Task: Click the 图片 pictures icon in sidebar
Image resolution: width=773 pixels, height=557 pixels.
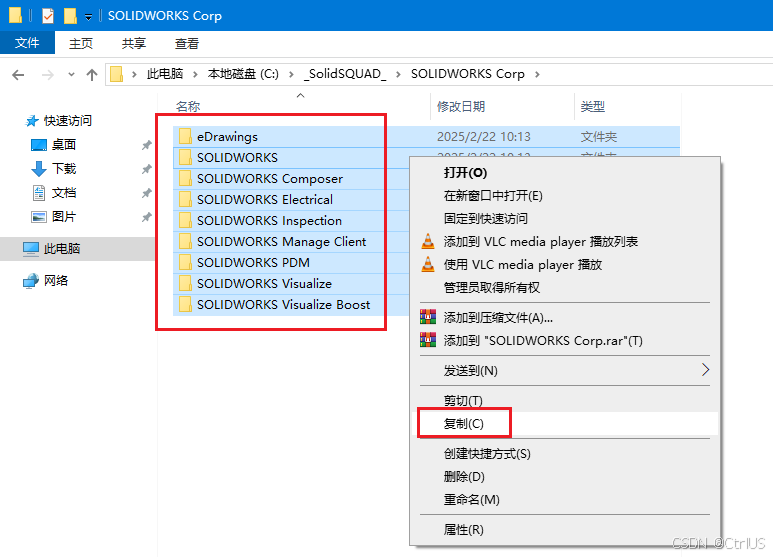Action: pyautogui.click(x=39, y=217)
